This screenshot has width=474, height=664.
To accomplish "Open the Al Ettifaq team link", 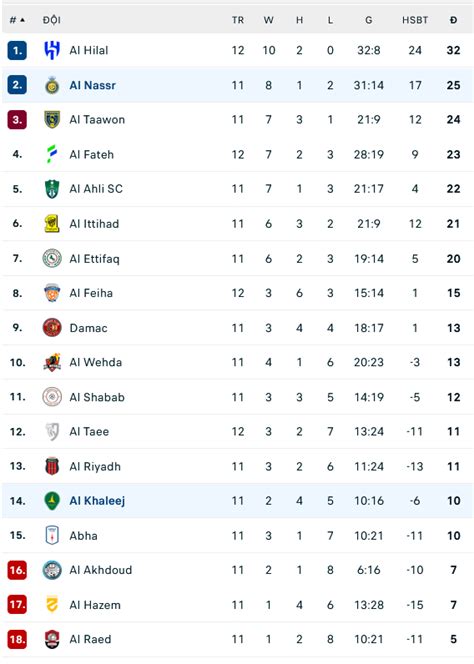I will [x=94, y=259].
